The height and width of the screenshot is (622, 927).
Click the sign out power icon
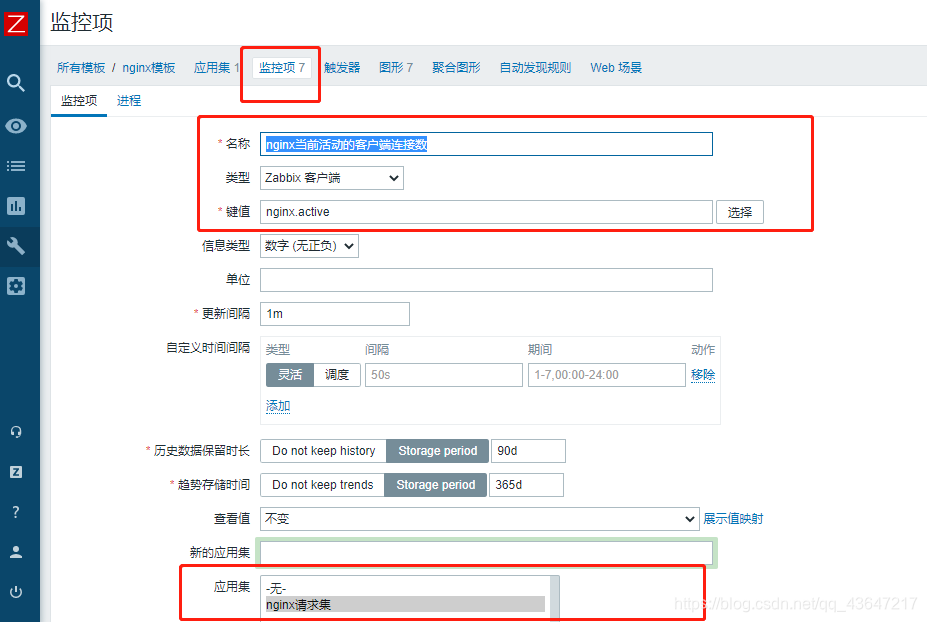[16, 592]
